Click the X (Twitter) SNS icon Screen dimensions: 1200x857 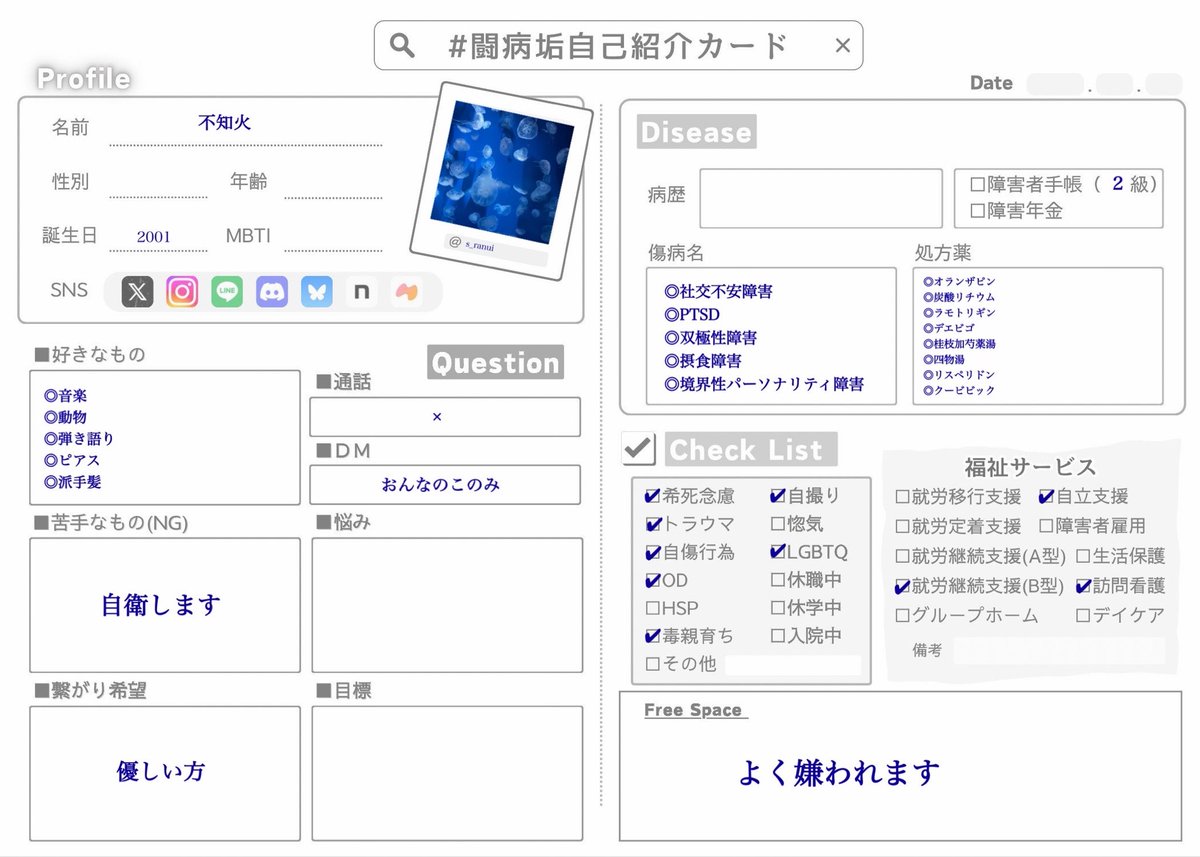(137, 292)
